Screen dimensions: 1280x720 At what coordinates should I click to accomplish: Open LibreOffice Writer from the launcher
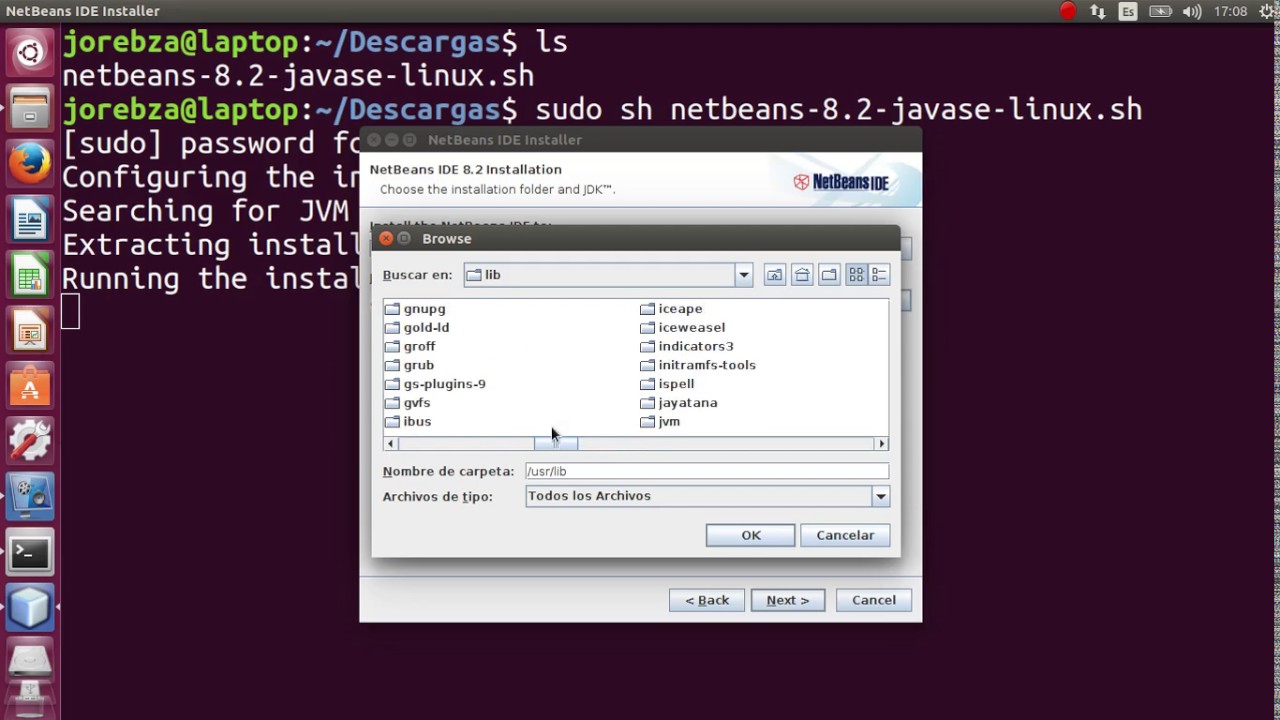click(30, 219)
